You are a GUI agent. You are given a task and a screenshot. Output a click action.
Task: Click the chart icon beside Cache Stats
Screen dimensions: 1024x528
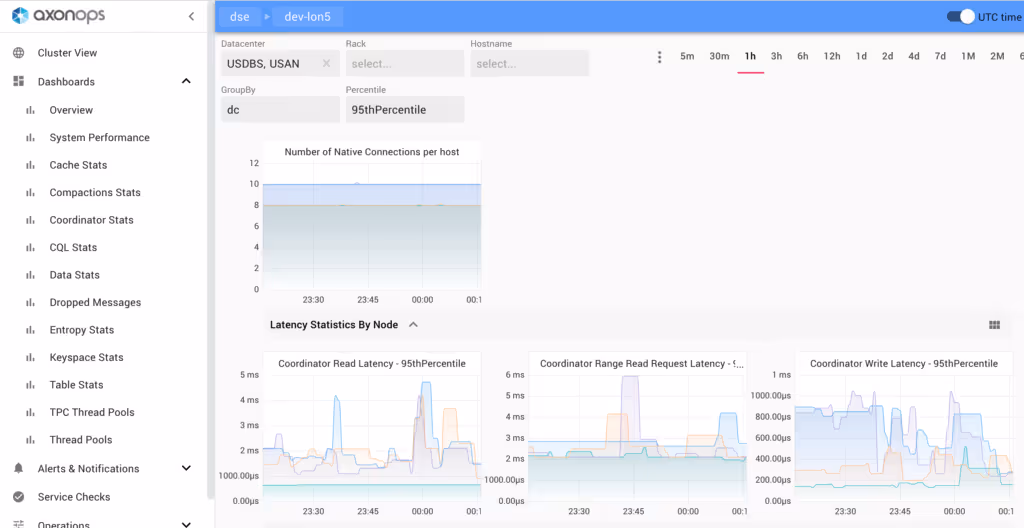30,165
